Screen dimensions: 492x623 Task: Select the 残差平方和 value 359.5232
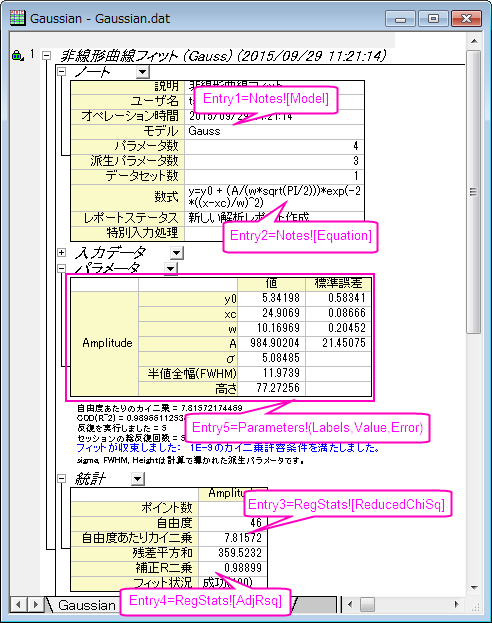pos(233,553)
